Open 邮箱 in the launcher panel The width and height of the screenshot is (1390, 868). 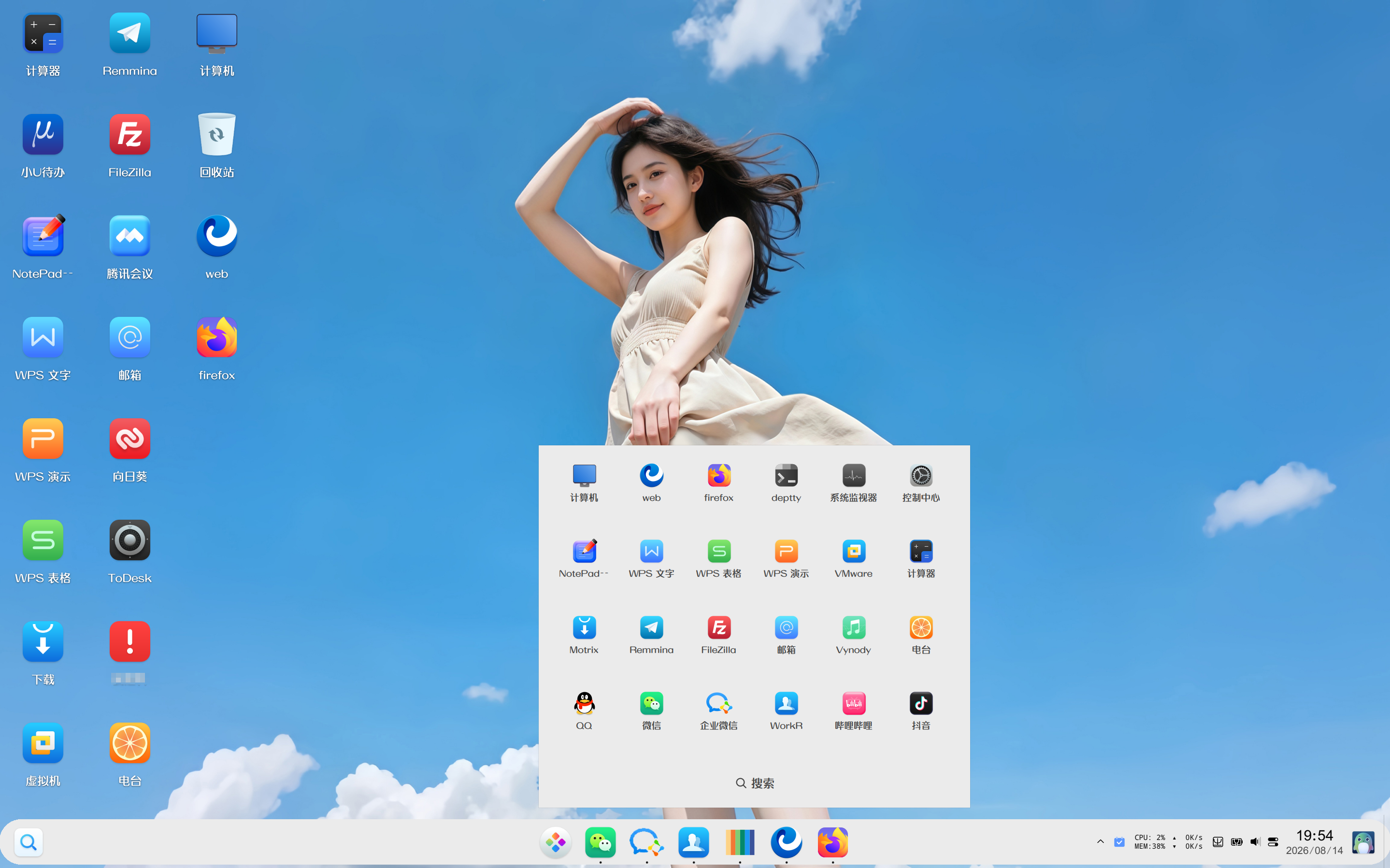(786, 636)
